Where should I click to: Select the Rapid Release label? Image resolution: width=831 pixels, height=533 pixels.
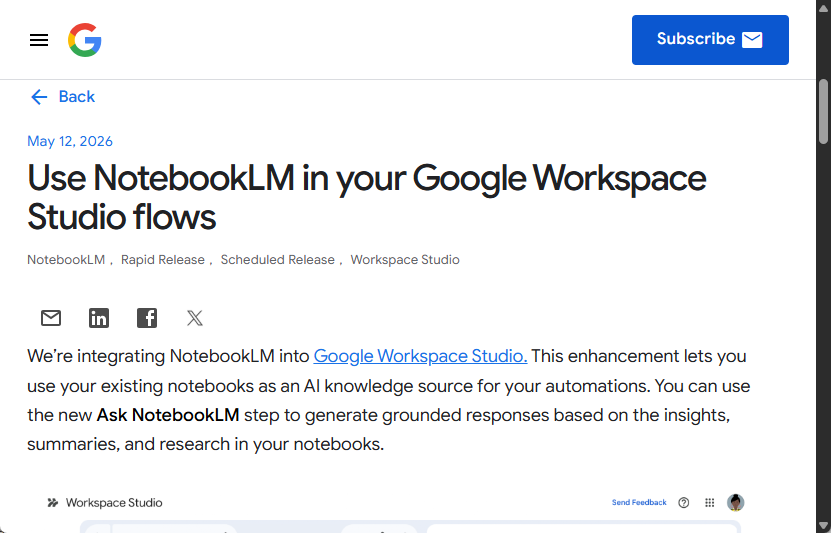coord(163,260)
